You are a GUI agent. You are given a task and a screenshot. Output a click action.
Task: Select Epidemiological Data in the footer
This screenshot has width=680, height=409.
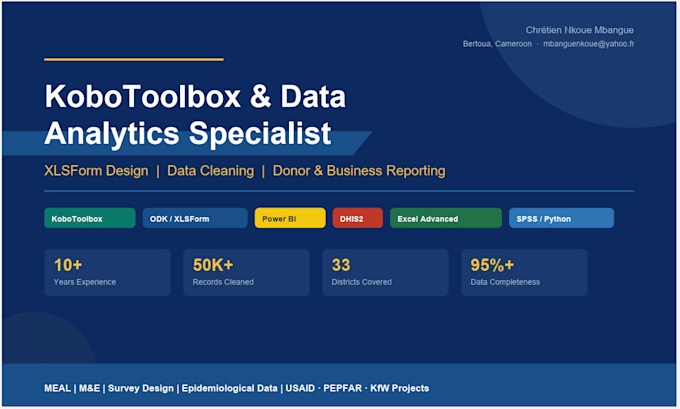(229, 388)
